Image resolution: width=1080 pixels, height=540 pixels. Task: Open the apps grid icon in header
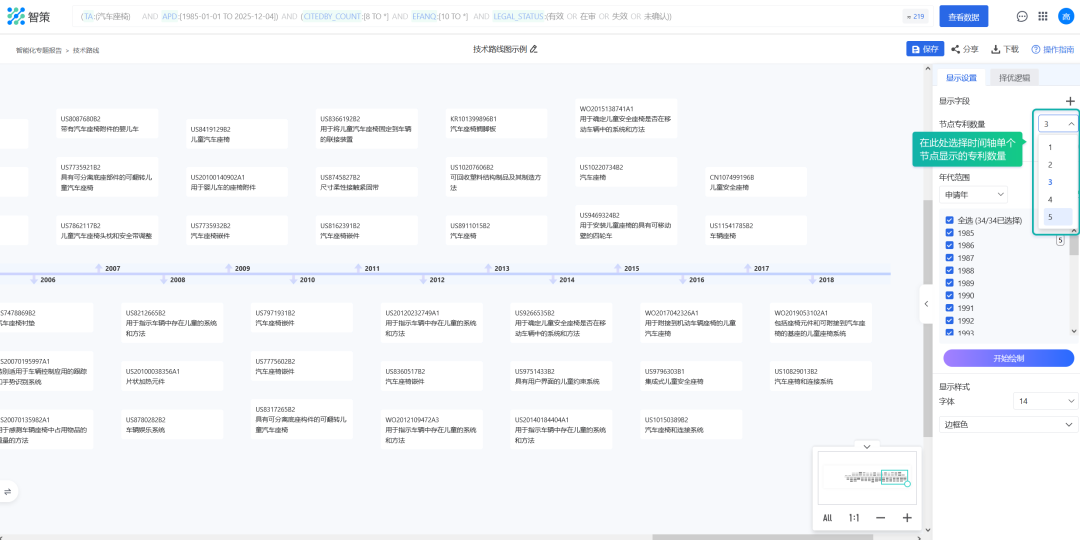coord(1043,16)
